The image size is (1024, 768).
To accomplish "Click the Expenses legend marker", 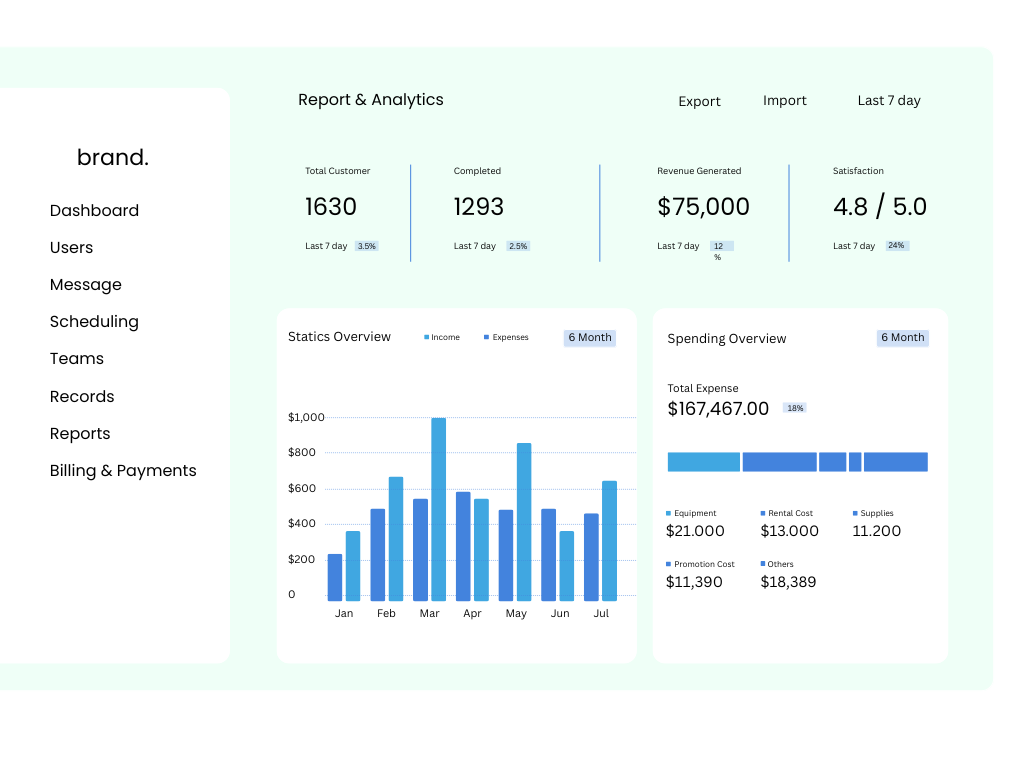I will click(x=487, y=338).
